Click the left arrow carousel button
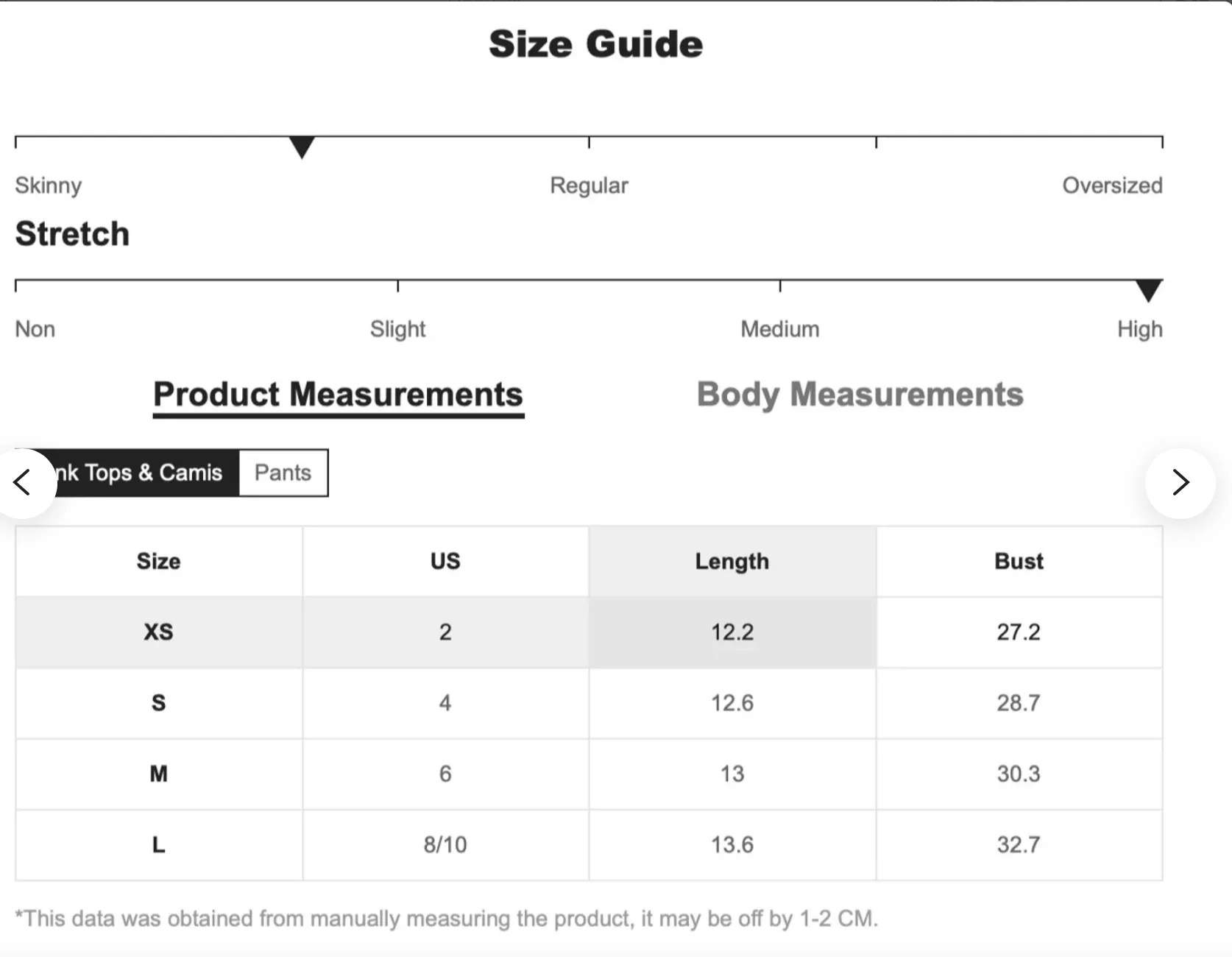 tap(22, 483)
